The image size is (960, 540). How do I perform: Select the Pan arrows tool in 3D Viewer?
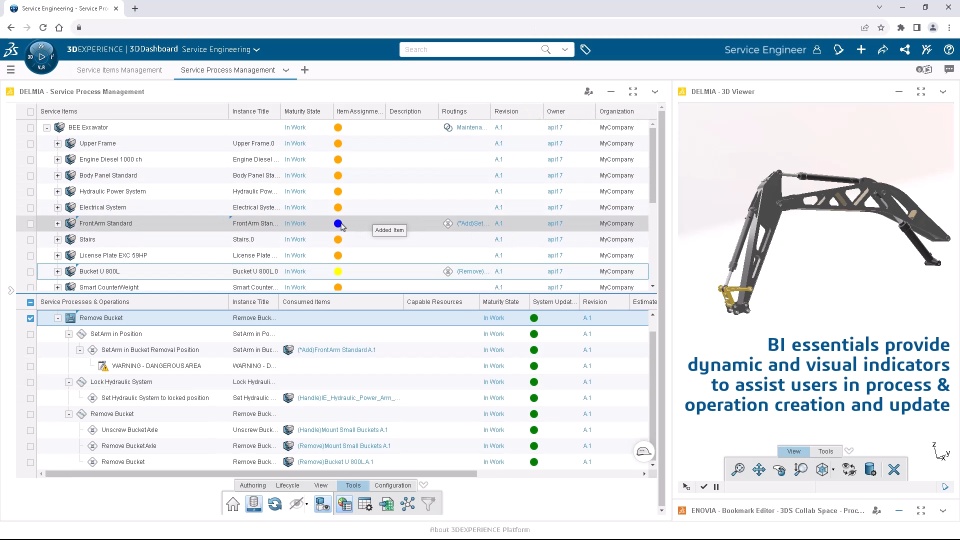pos(759,470)
